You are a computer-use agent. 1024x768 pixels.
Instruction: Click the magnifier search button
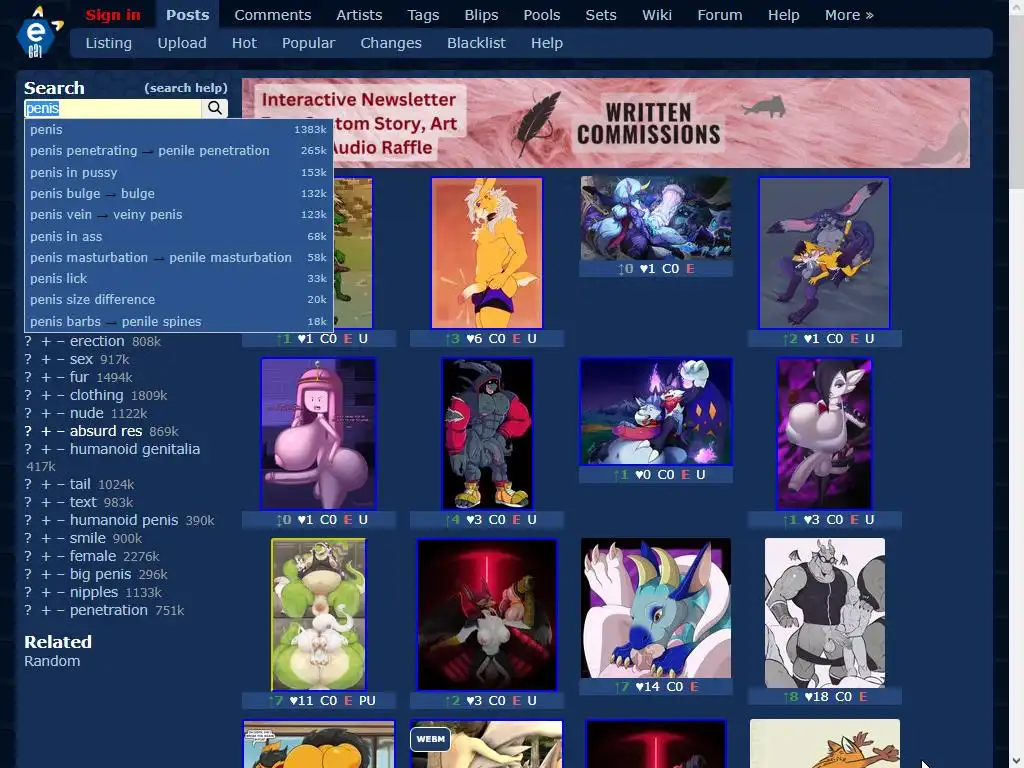click(215, 108)
